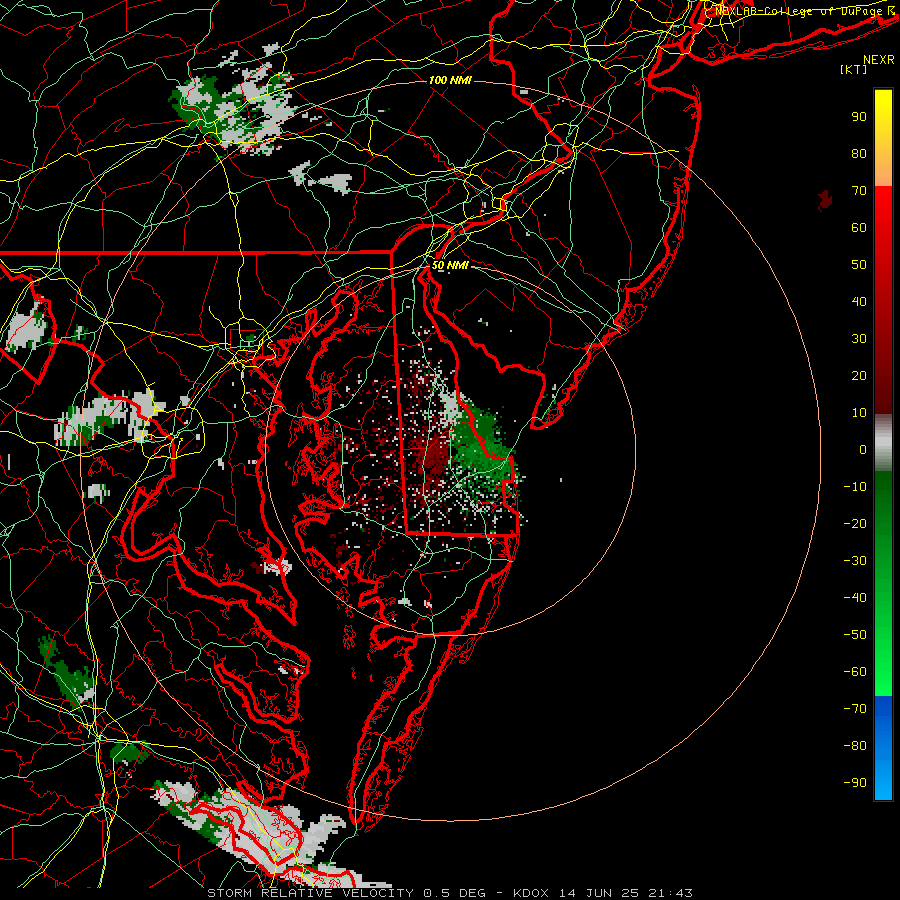Screen dimensions: 900x900
Task: Click the '-90' value on velocity scale
Action: [x=855, y=783]
